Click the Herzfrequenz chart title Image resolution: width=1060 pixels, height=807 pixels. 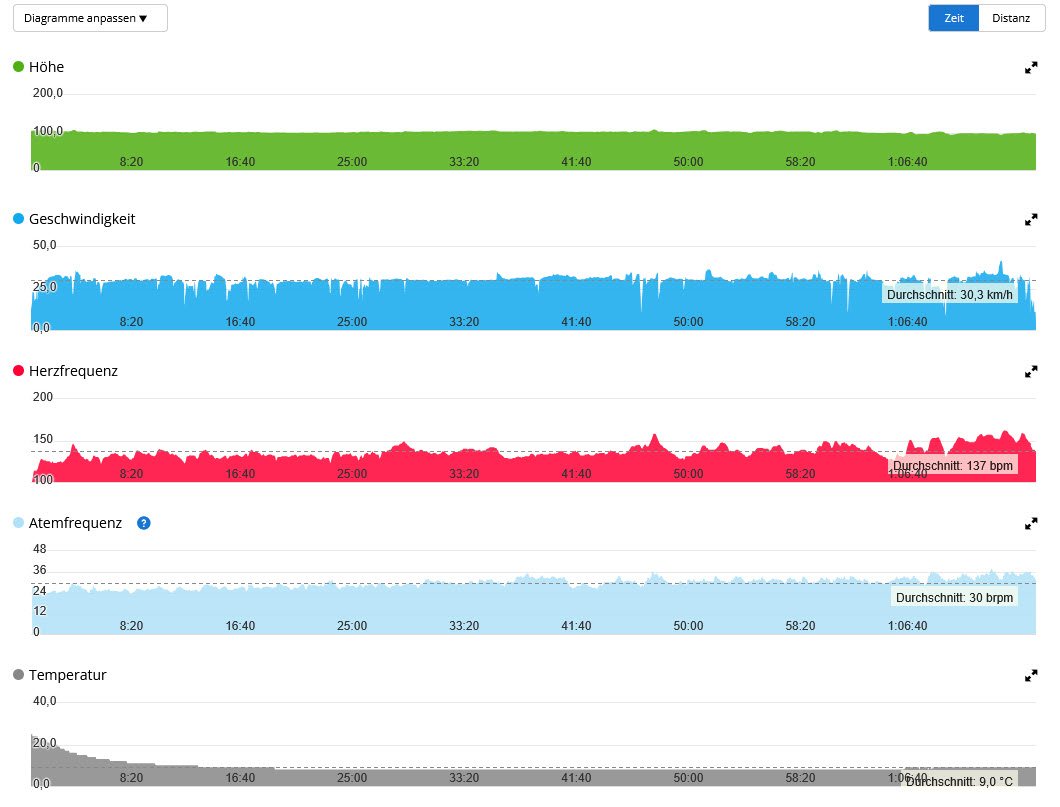click(x=73, y=371)
